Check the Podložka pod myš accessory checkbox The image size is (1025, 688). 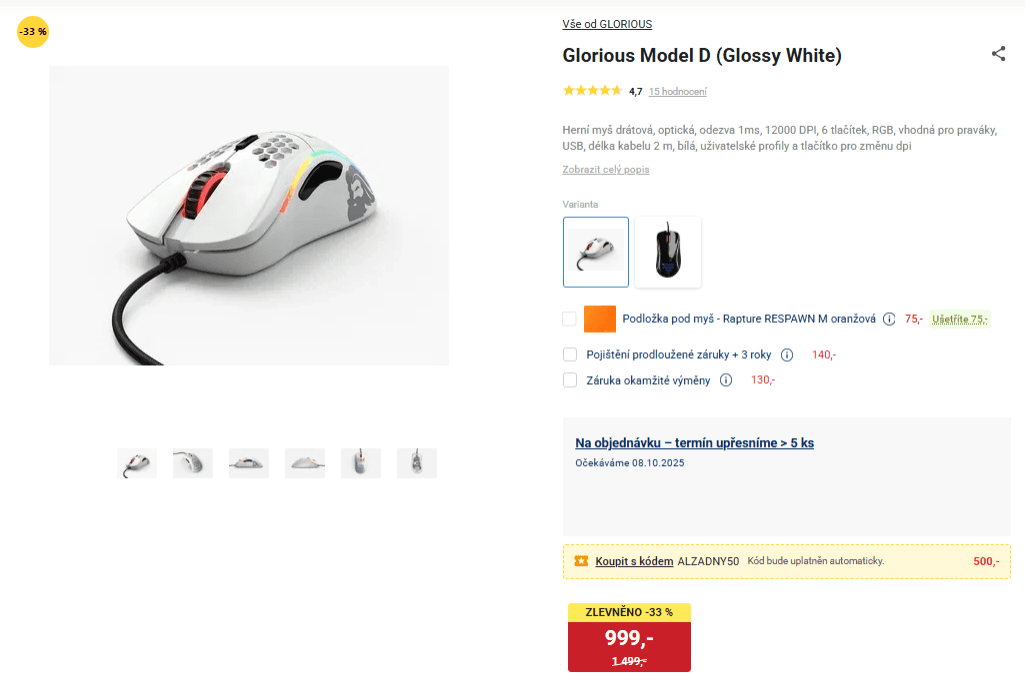tap(569, 318)
